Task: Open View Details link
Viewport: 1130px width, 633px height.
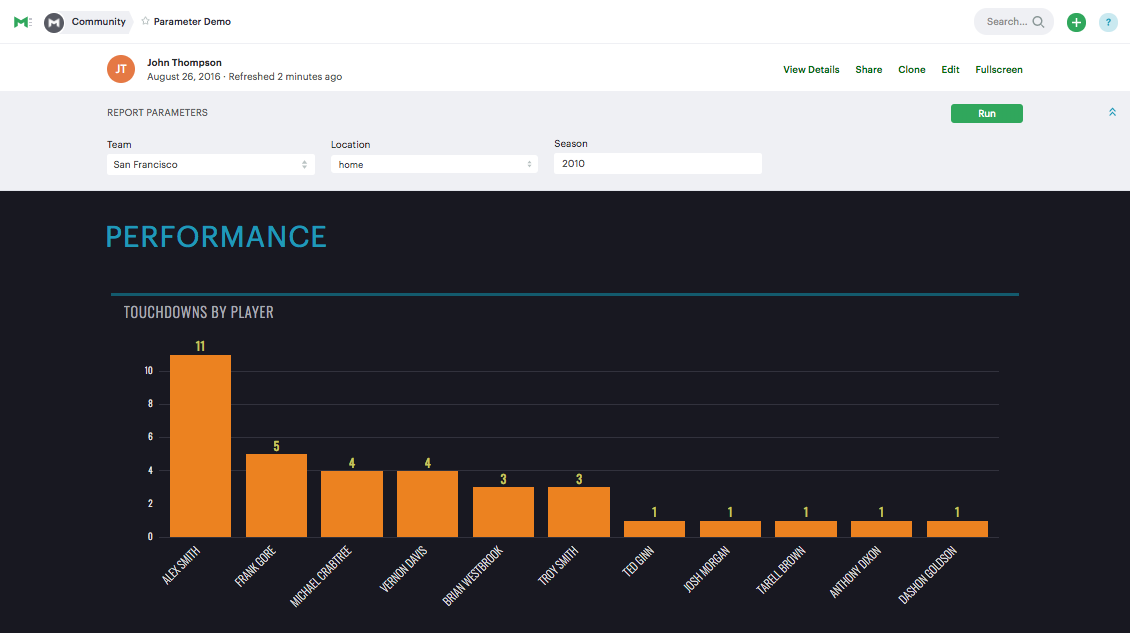Action: click(x=811, y=70)
